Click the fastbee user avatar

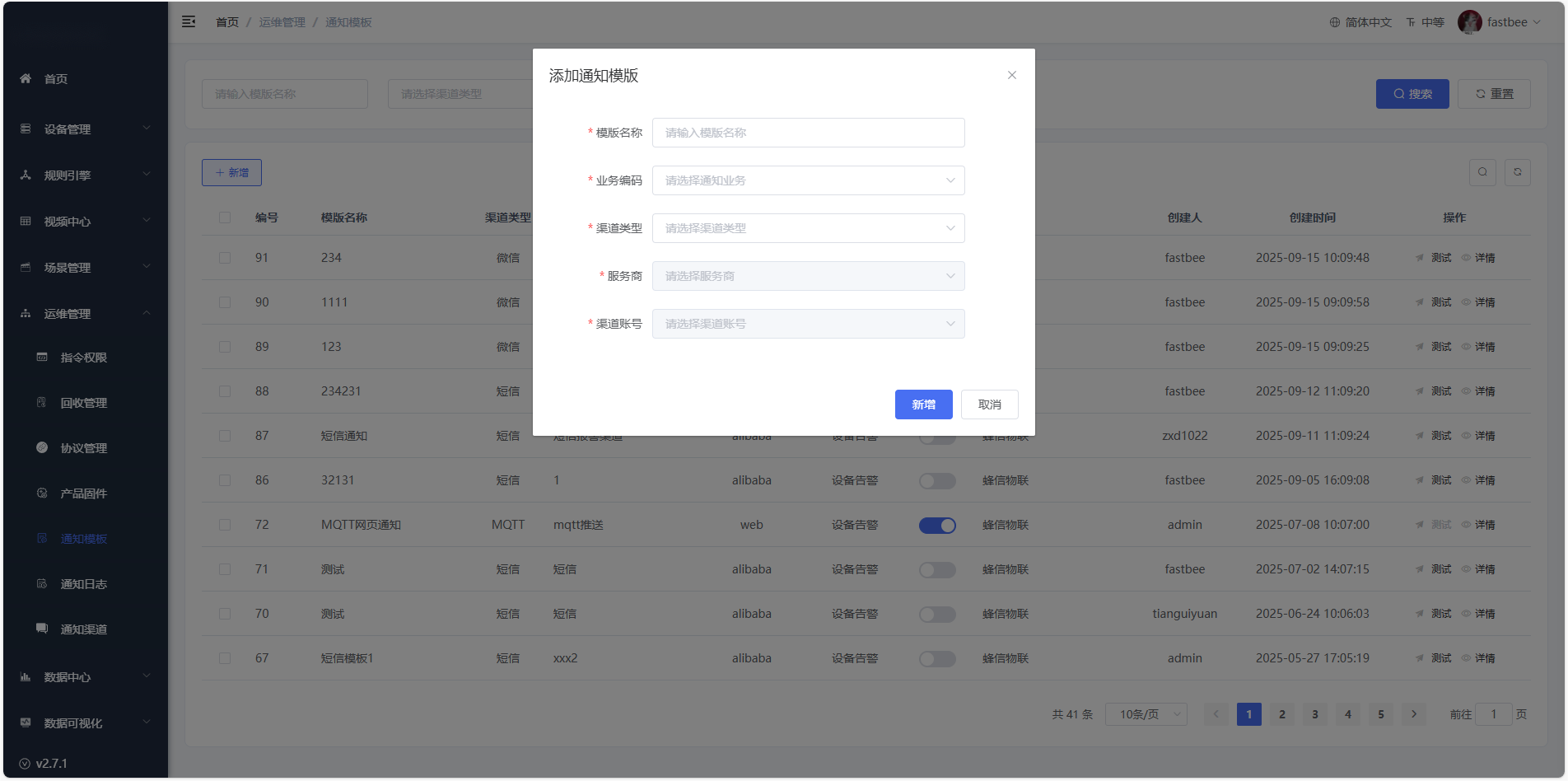[1469, 22]
